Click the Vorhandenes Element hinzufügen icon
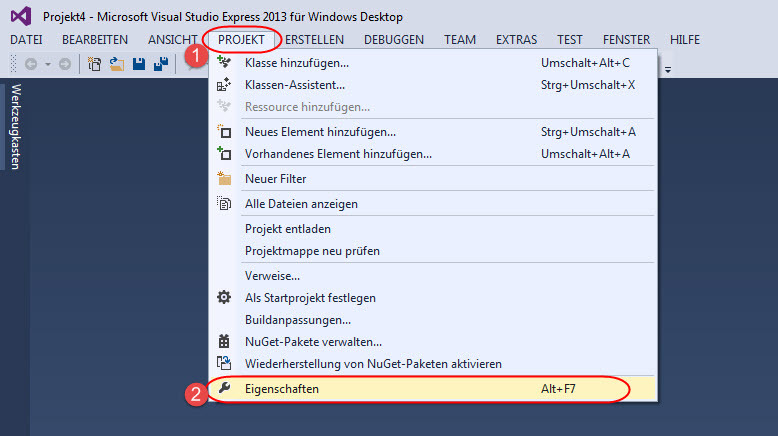 click(x=224, y=153)
